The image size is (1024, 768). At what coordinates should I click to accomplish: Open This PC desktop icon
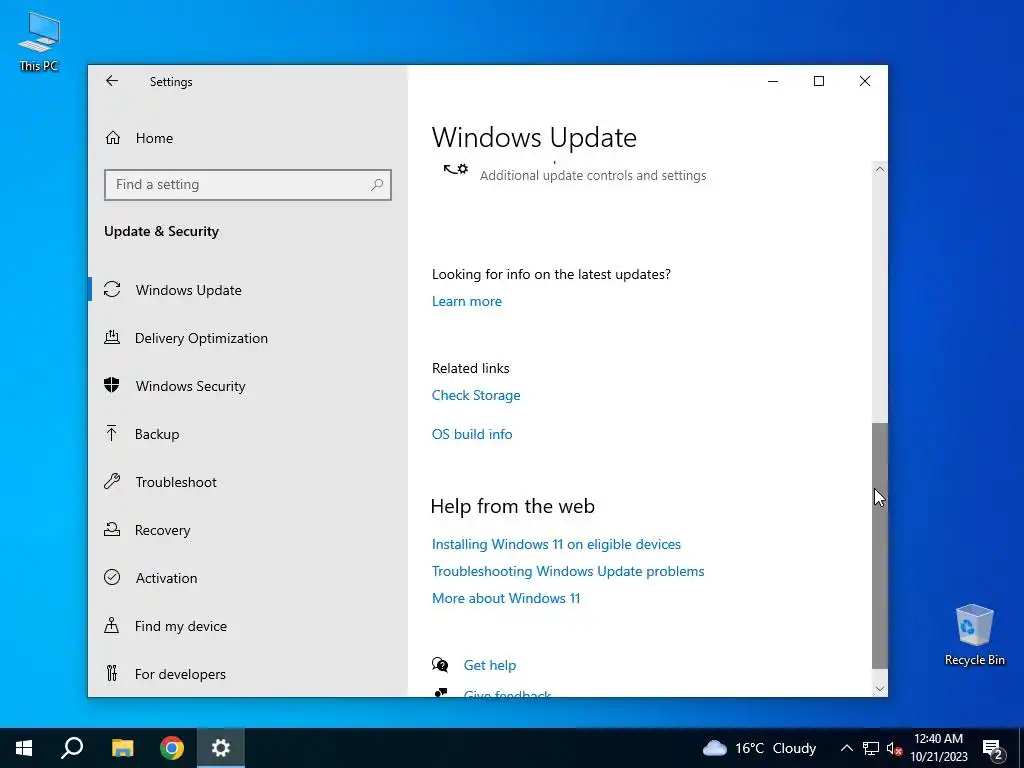(x=39, y=42)
